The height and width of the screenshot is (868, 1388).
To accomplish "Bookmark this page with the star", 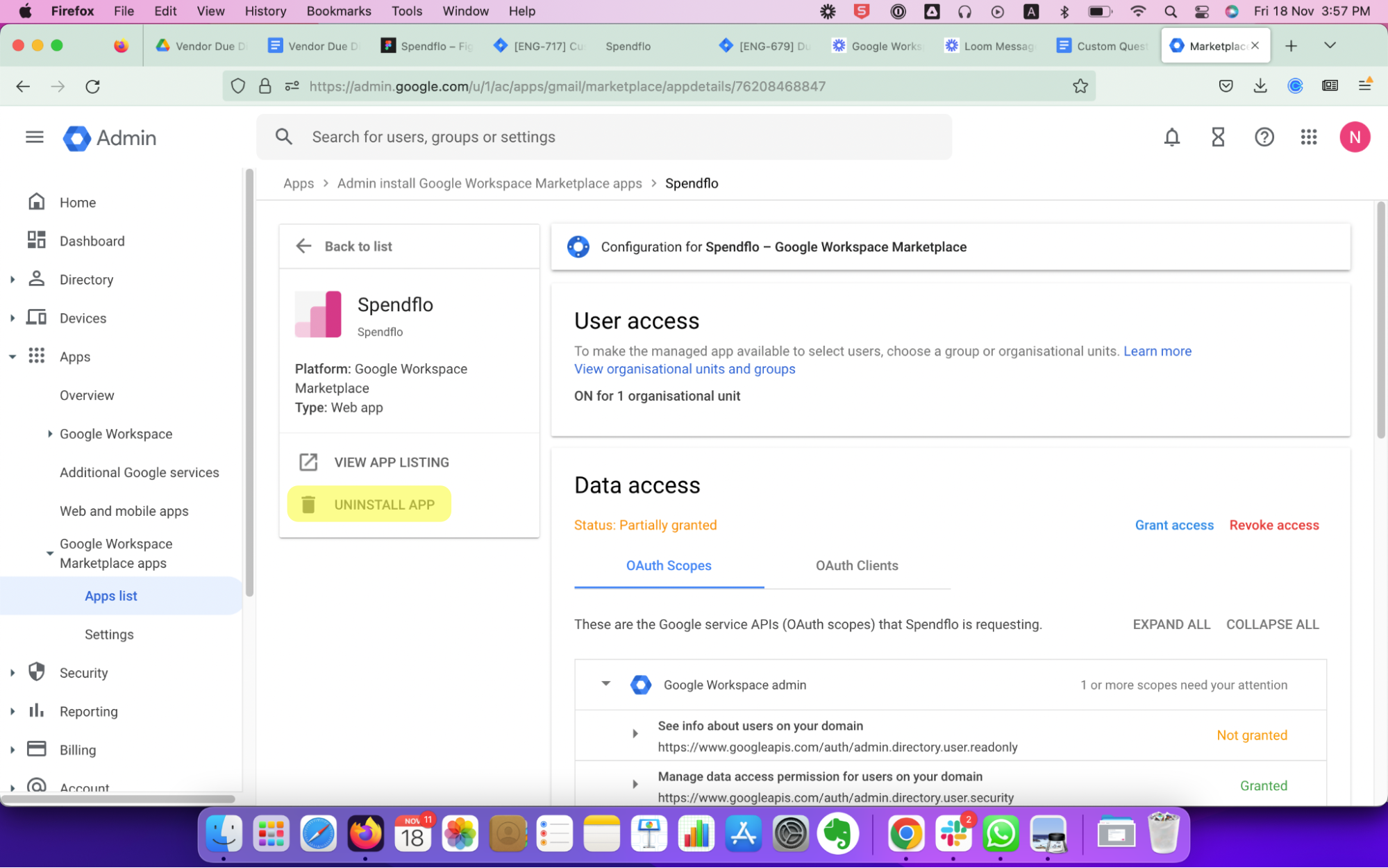I will (1080, 86).
